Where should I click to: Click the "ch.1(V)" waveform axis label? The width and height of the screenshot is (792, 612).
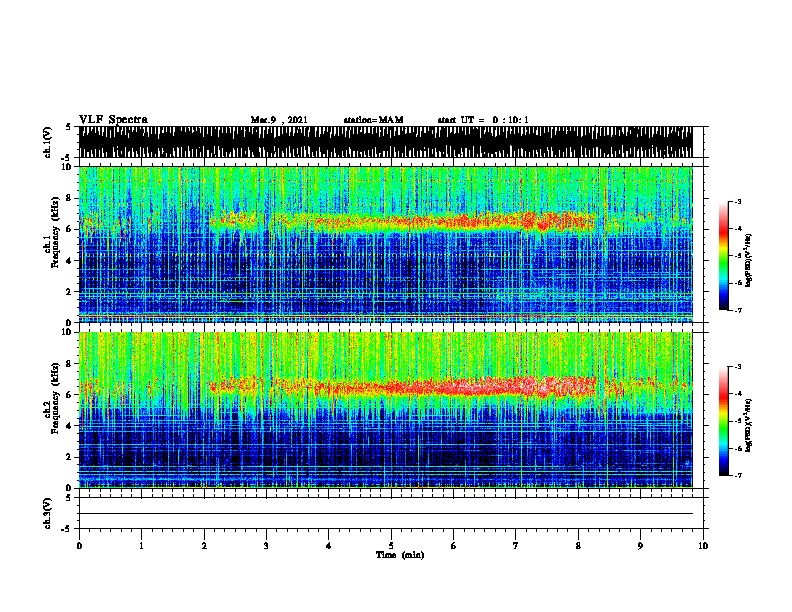tap(48, 142)
